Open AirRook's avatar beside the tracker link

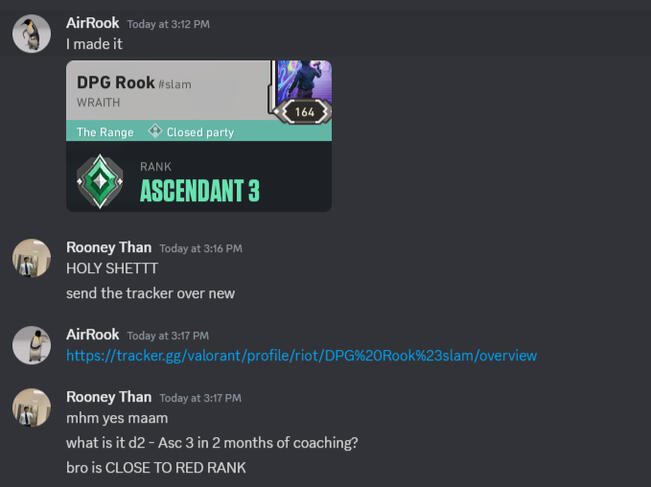(32, 345)
